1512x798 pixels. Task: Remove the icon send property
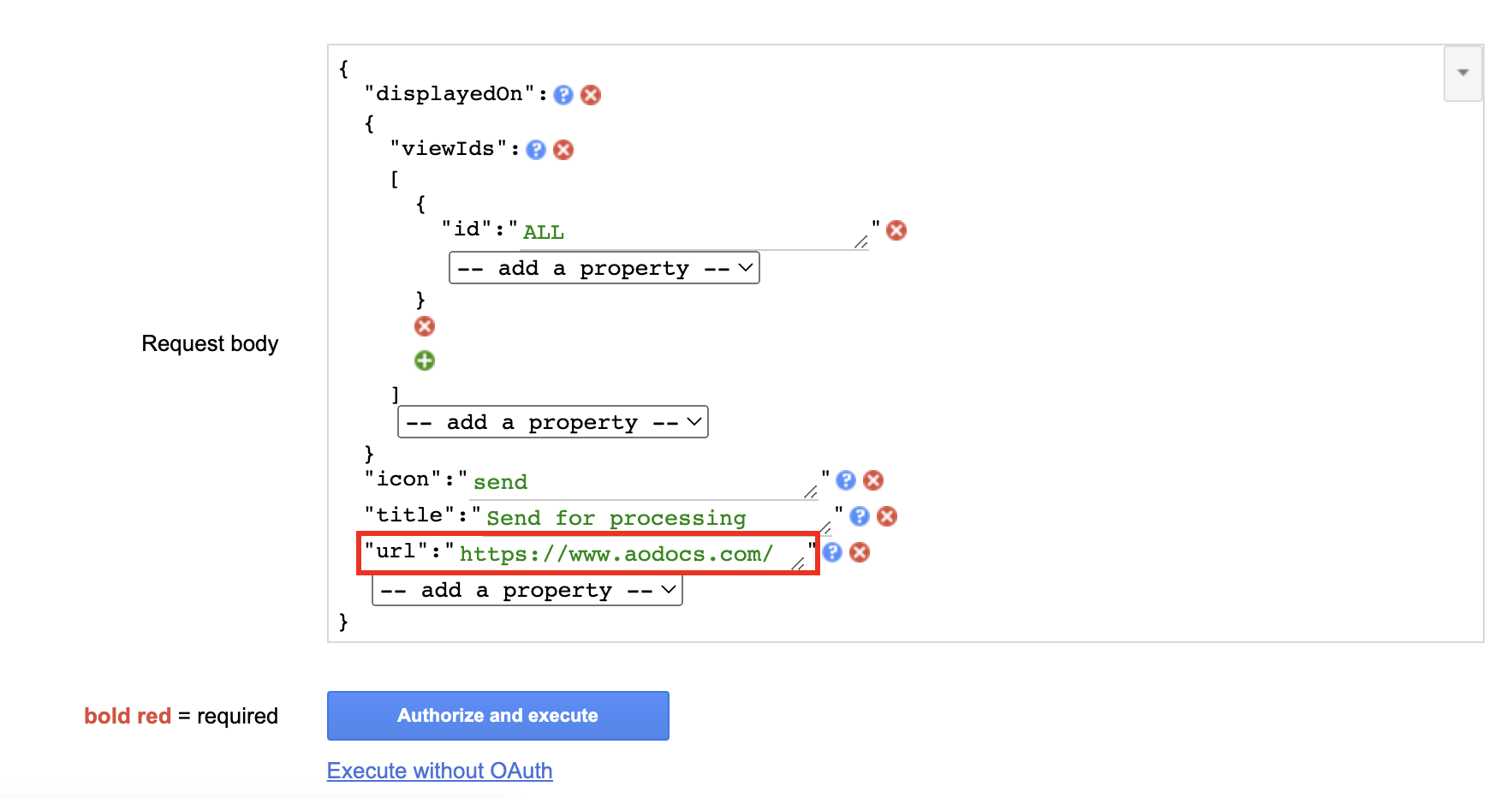(873, 480)
